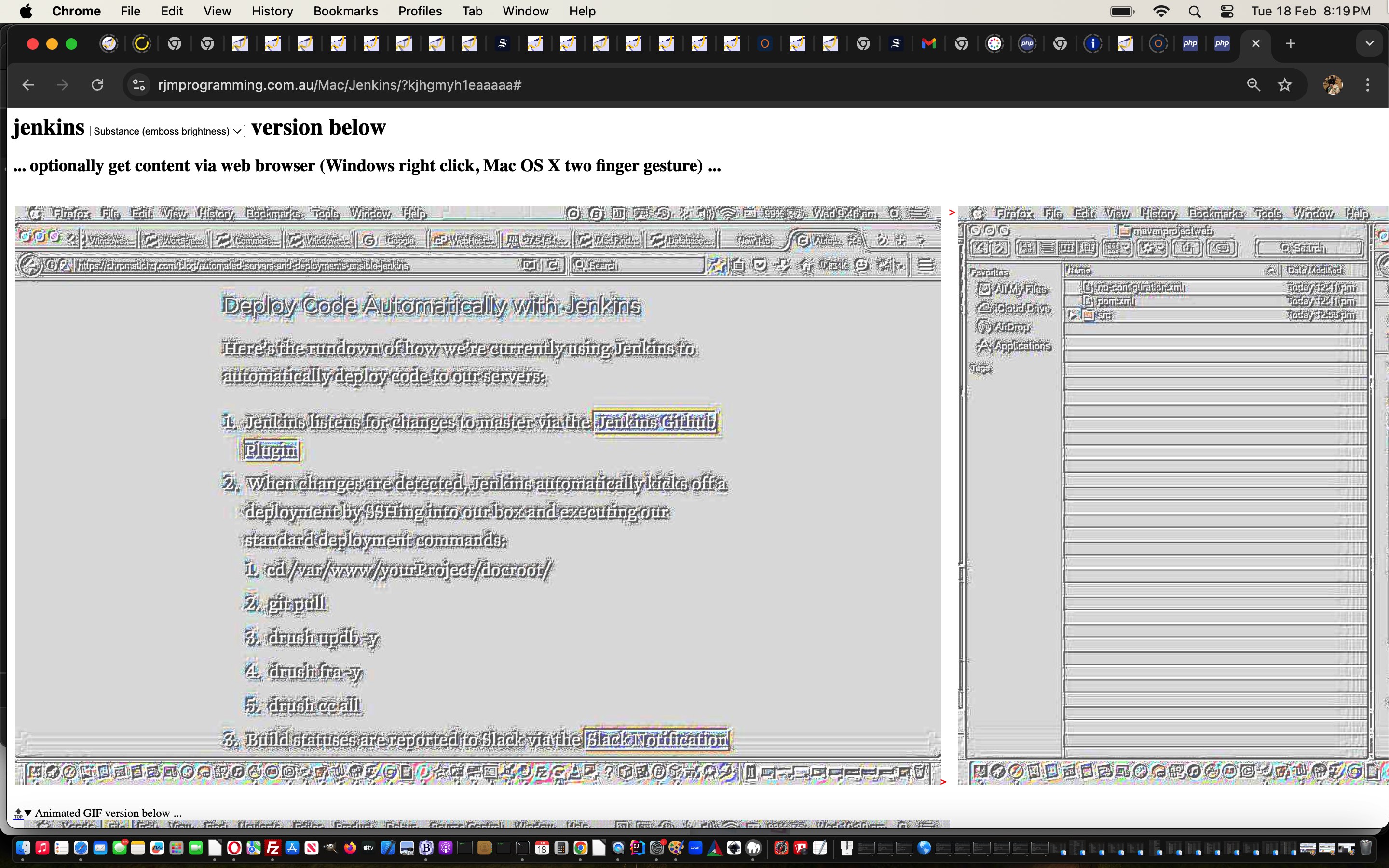Switch to the Gmail tab
Screen dimensions: 1389x868
click(929, 43)
